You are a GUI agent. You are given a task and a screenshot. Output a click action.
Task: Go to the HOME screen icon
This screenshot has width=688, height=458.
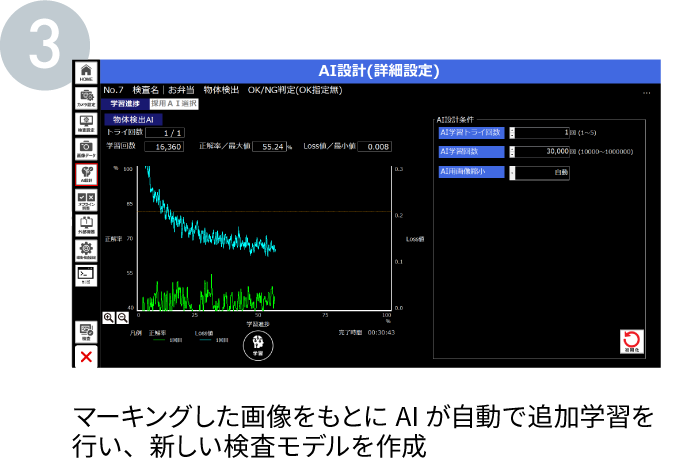(86, 72)
